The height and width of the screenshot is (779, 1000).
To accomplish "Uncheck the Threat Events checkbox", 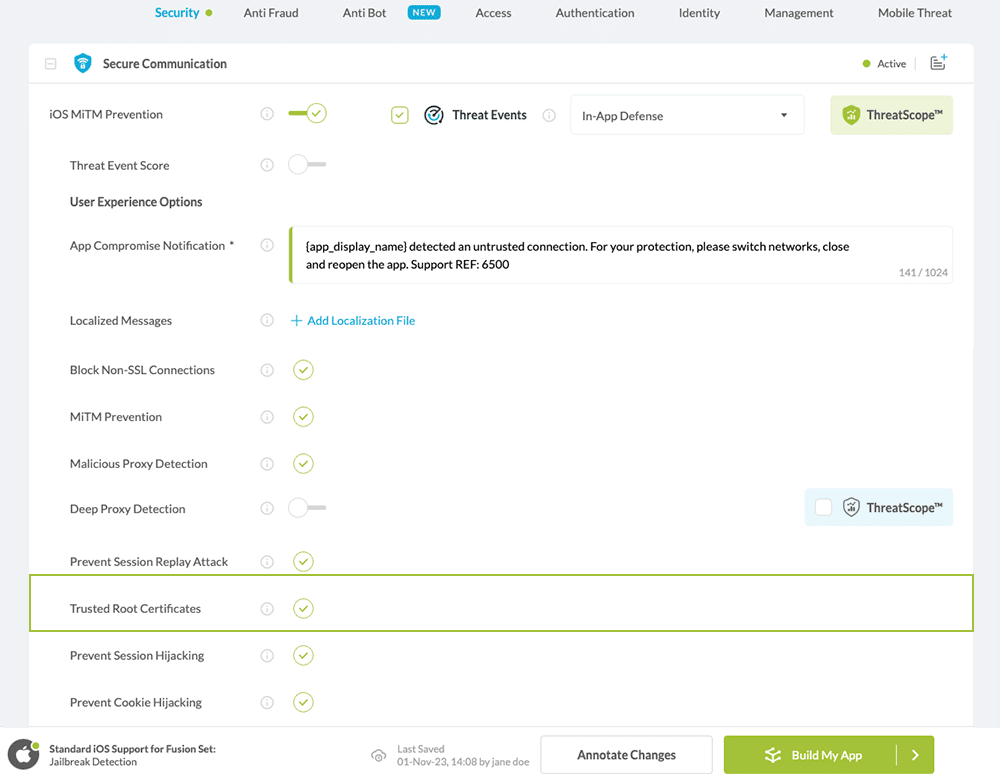I will point(400,115).
